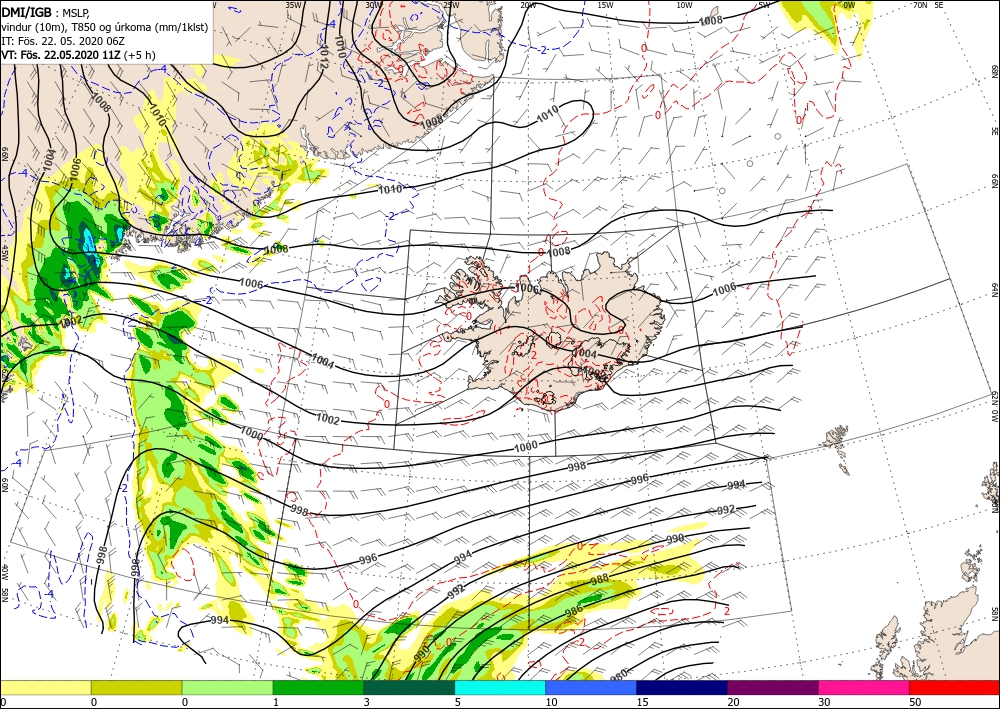Image resolution: width=1000 pixels, height=709 pixels.
Task: Click the '10W' longitude label
Action: 684,5
